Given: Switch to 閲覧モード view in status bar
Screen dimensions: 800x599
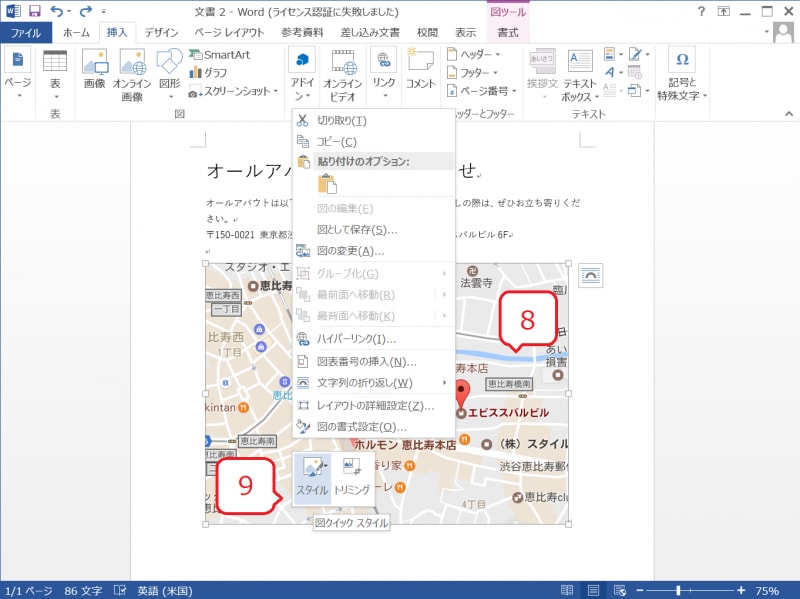Looking at the screenshot, I should click(566, 590).
